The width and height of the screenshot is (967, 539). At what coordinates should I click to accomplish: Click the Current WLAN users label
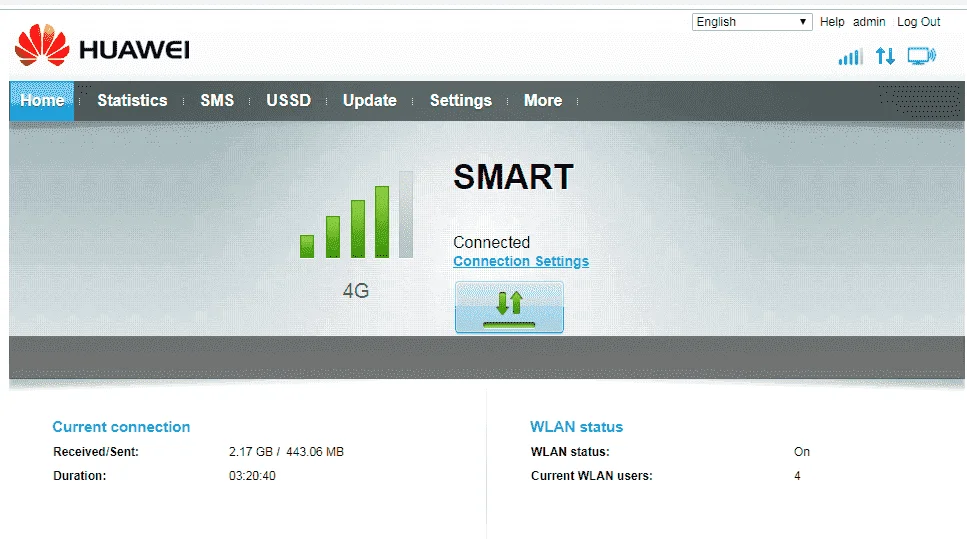[x=591, y=476]
